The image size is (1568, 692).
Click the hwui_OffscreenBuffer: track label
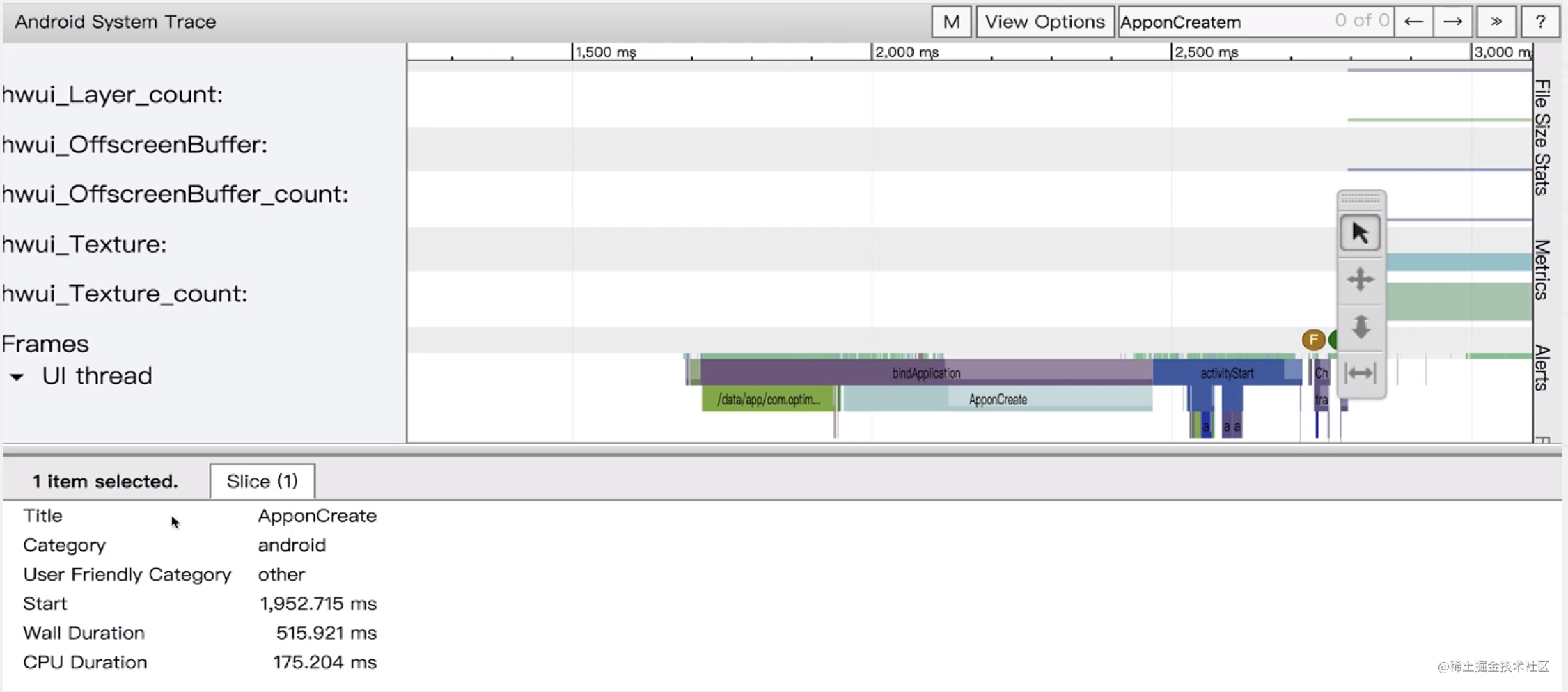[134, 144]
